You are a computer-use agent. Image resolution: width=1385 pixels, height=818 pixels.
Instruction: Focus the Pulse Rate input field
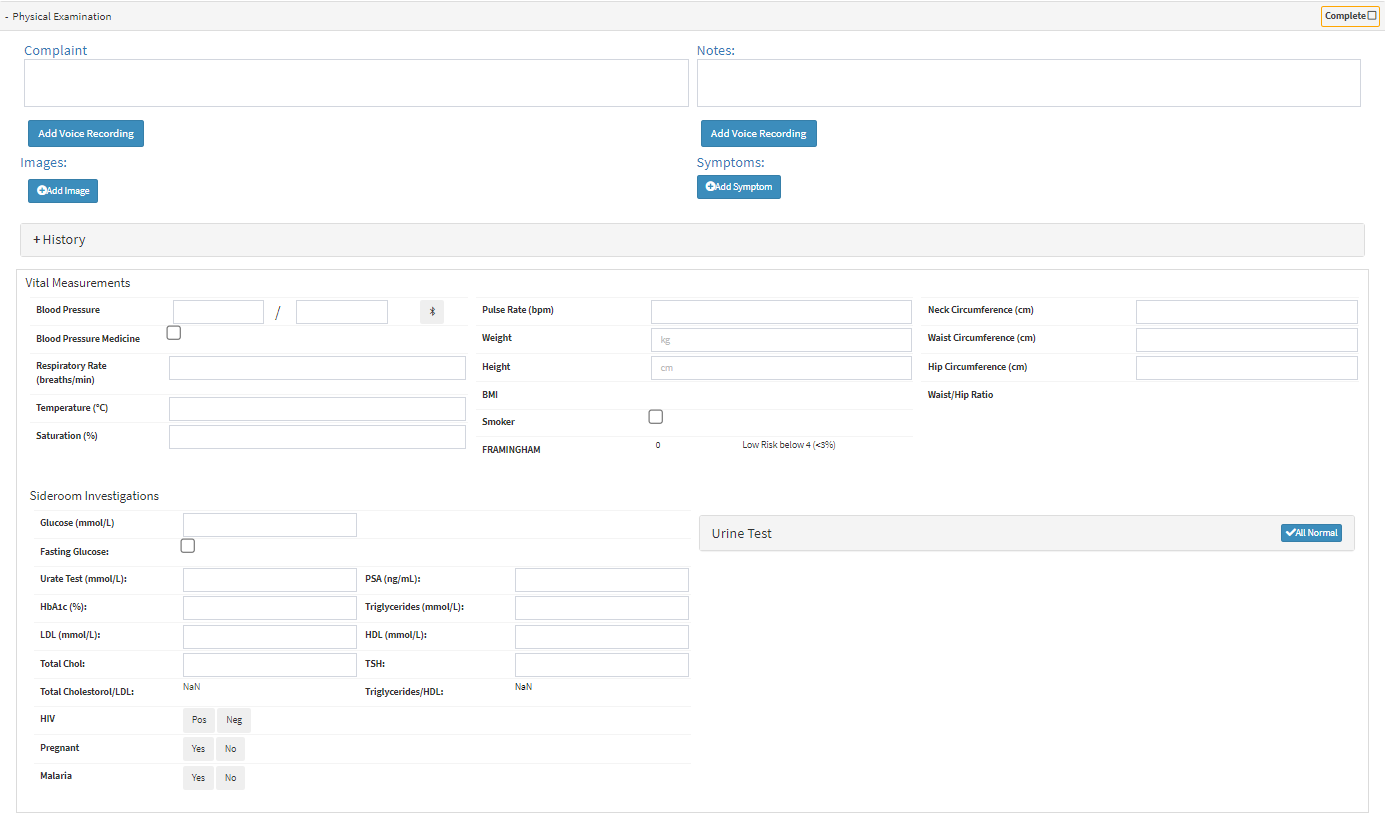[781, 312]
